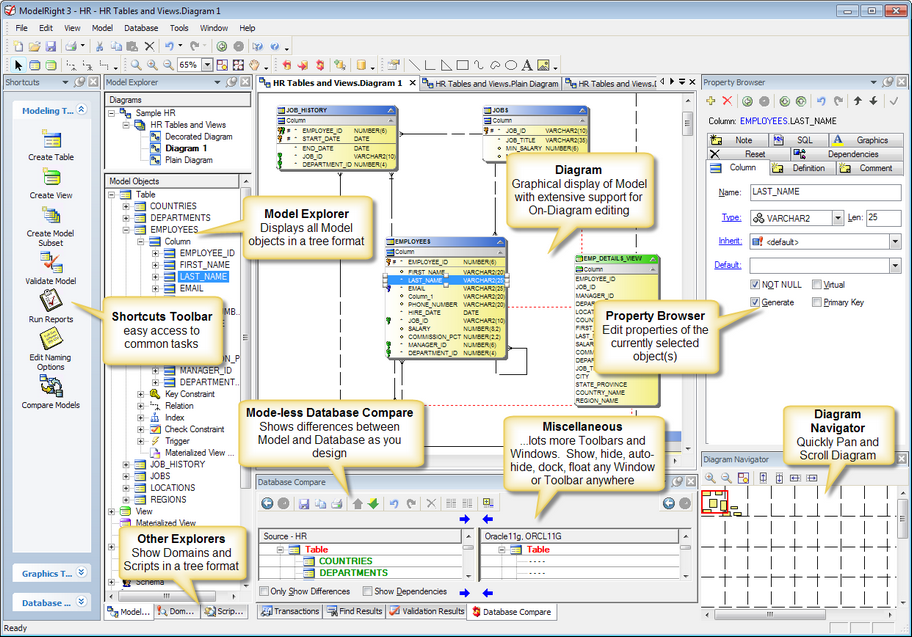
Task: Enable the Primary Key checkbox
Action: 815,300
